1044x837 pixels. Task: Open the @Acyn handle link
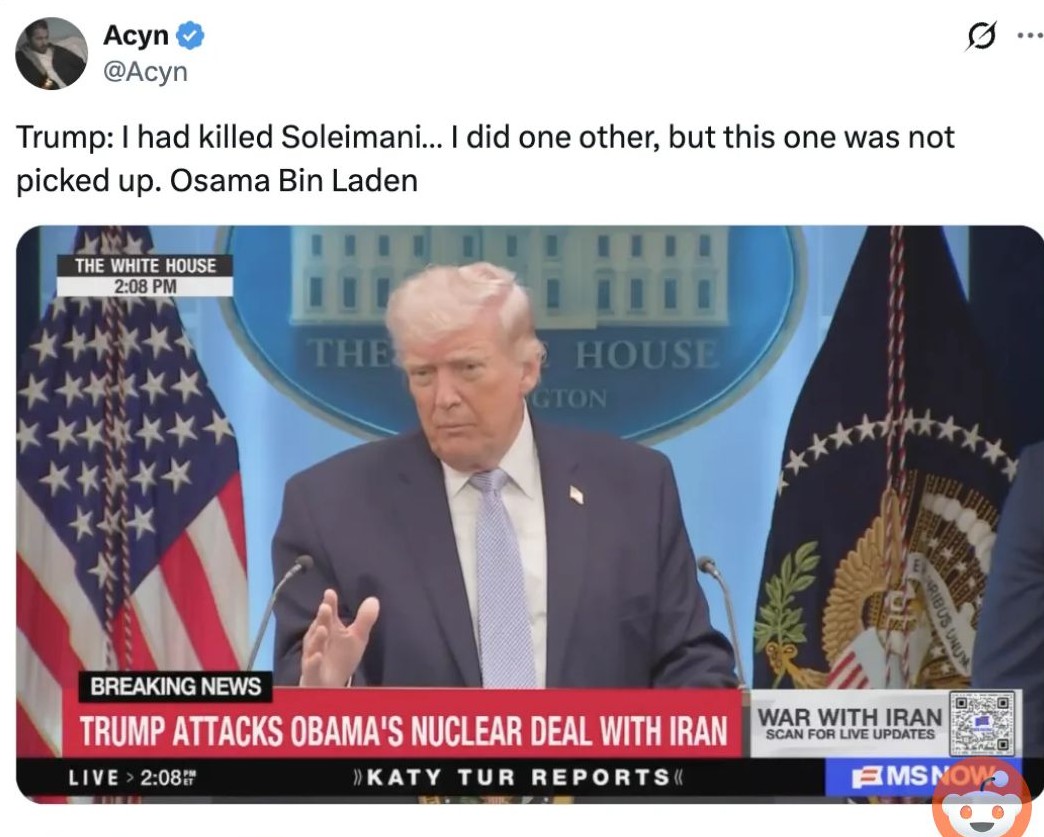click(145, 71)
